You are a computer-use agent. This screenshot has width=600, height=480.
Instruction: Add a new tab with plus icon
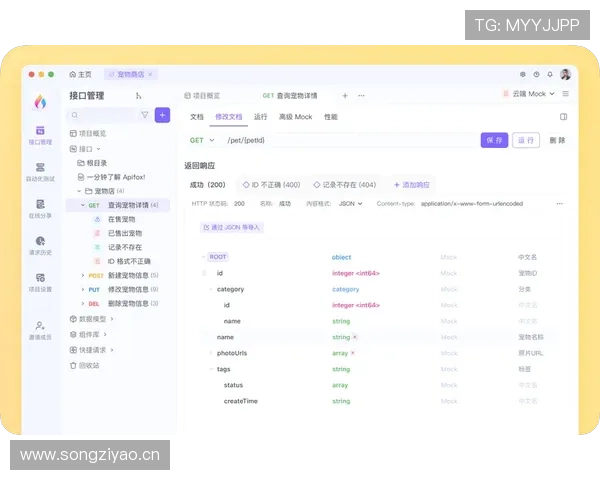(x=345, y=96)
